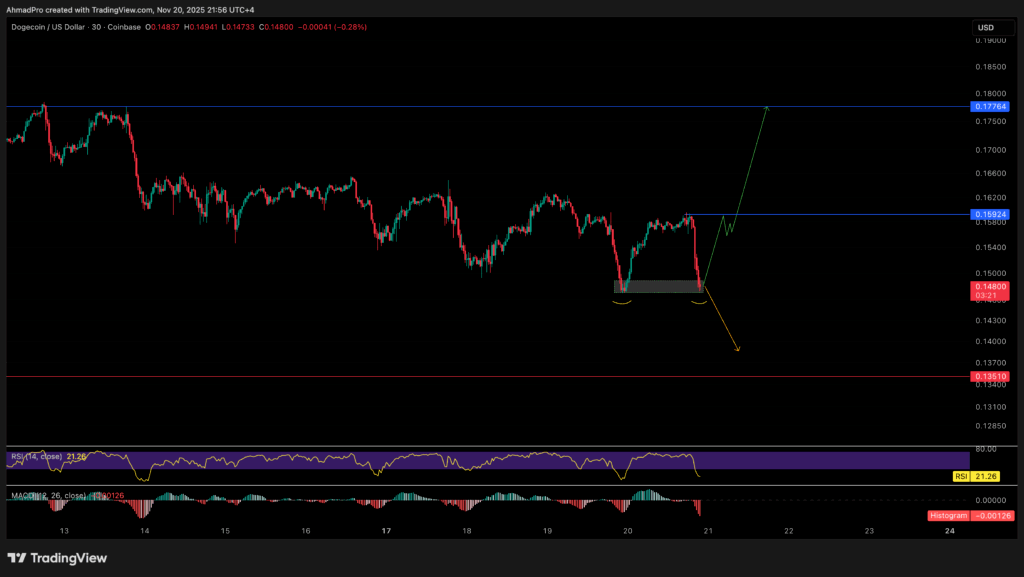Click the TradingView.com link in the header
Screen dimensions: 1024x577
[122, 9]
